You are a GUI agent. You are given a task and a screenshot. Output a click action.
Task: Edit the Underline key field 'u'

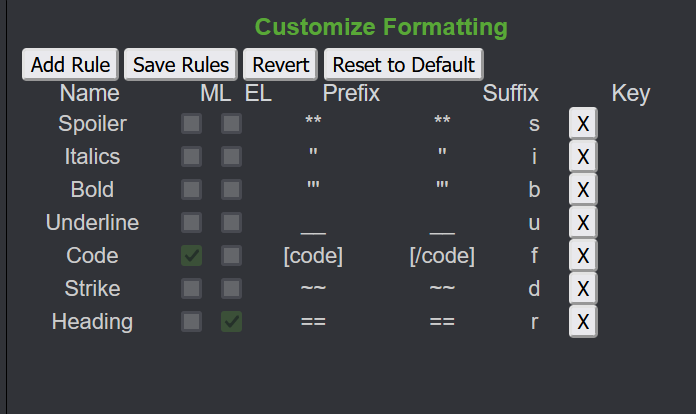(534, 223)
